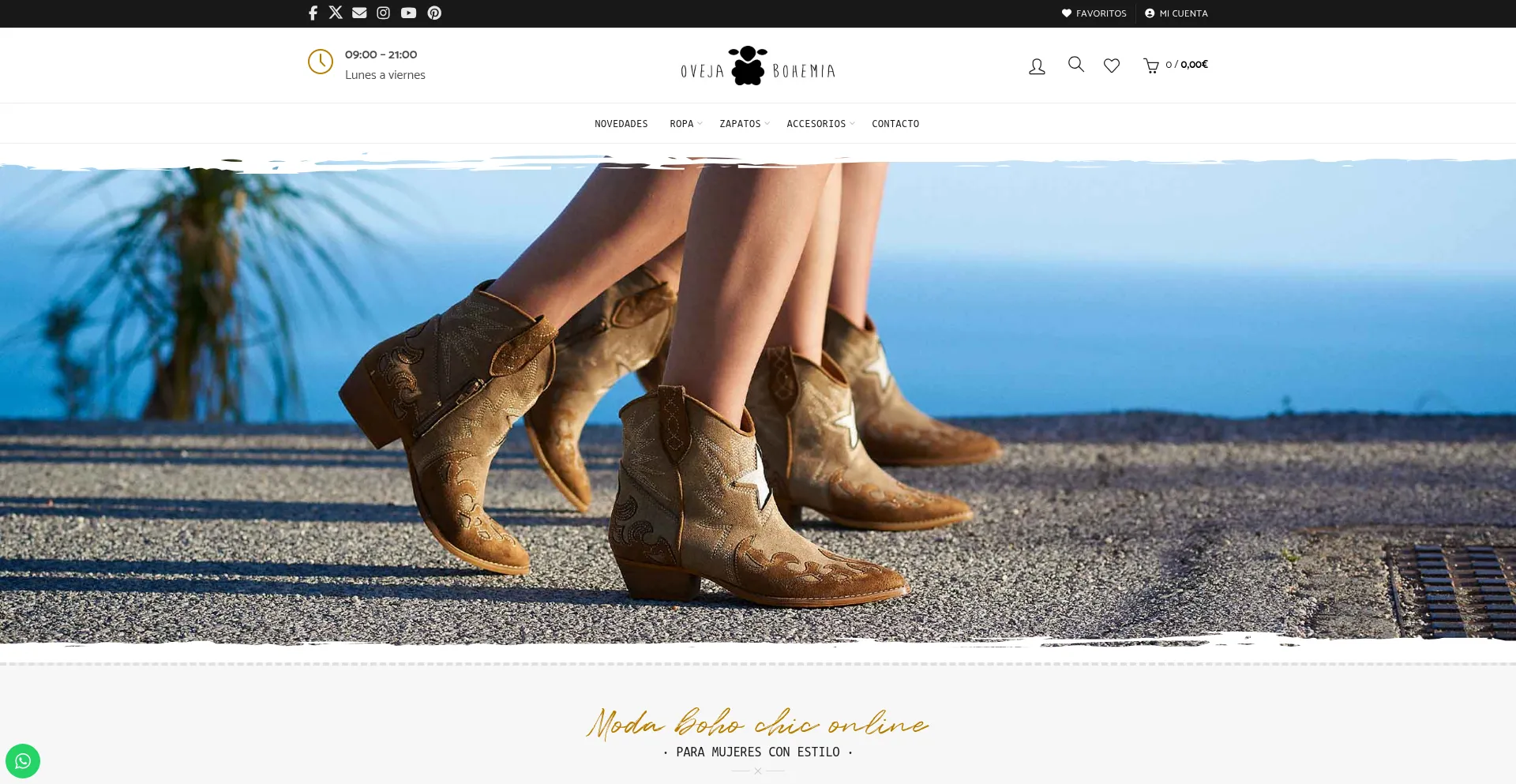Click the wishlist heart icon in header
1516x784 pixels.
[x=1112, y=66]
